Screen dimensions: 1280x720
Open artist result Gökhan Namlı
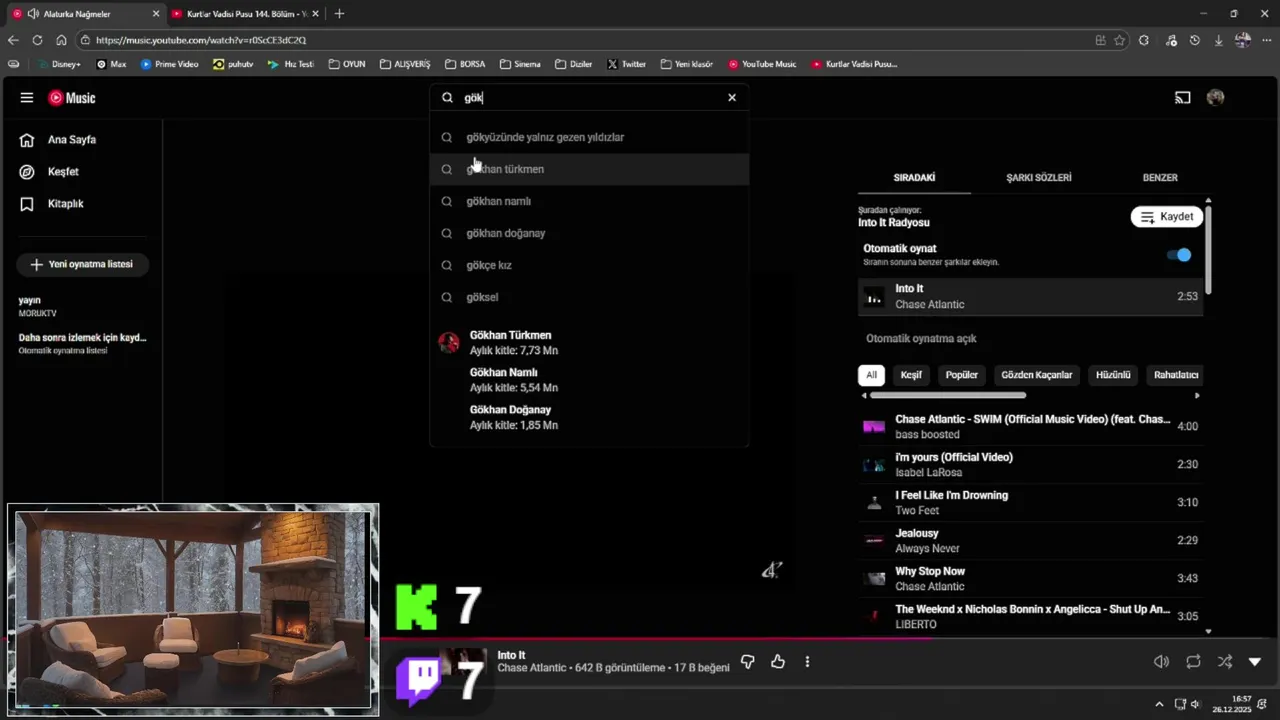pyautogui.click(x=590, y=380)
